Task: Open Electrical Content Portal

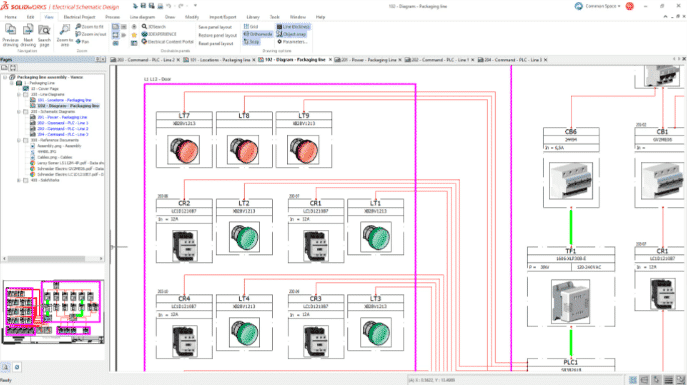Action: 167,42
